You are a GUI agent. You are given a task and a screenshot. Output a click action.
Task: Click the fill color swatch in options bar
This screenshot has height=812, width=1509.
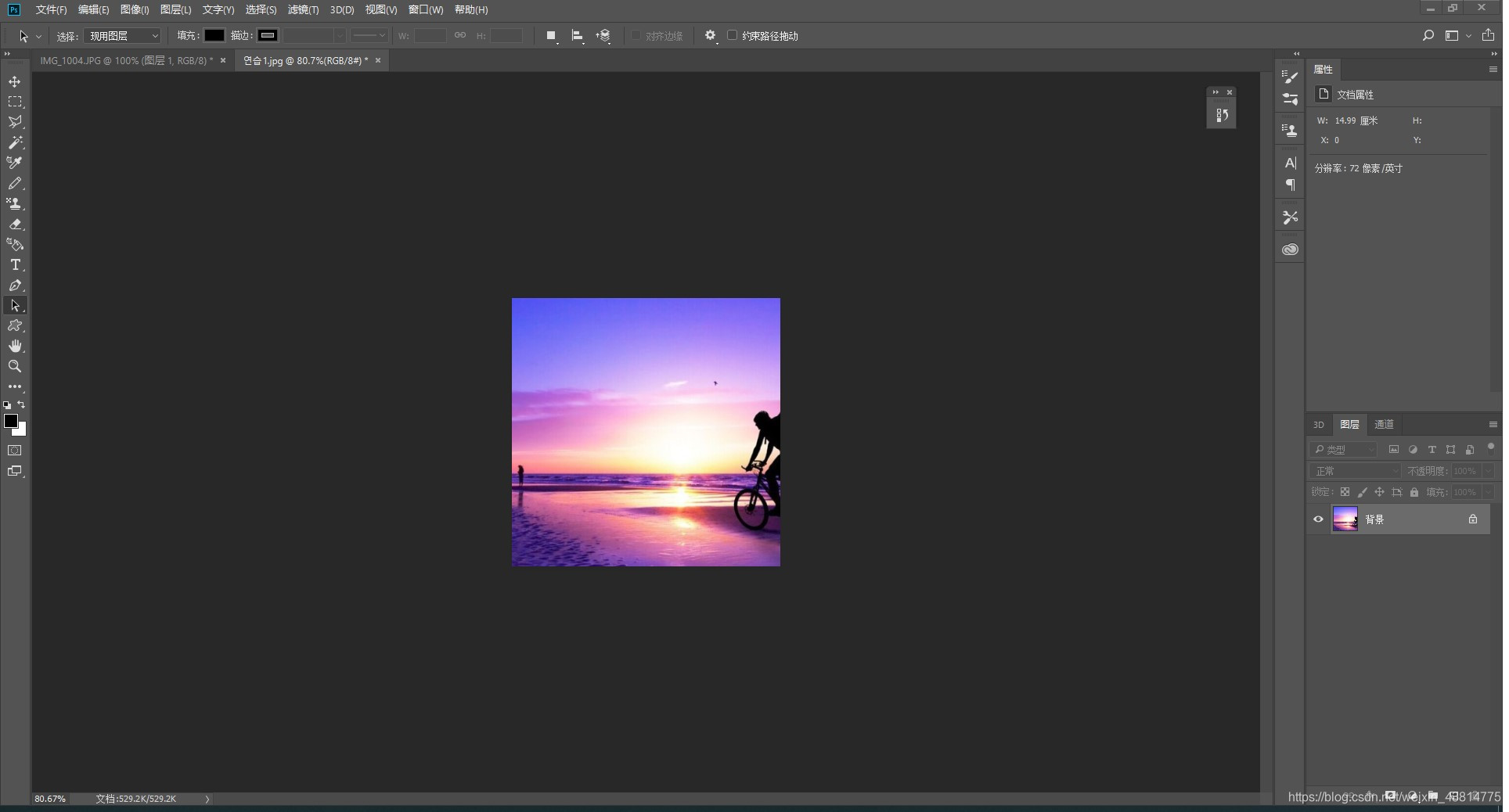point(214,35)
